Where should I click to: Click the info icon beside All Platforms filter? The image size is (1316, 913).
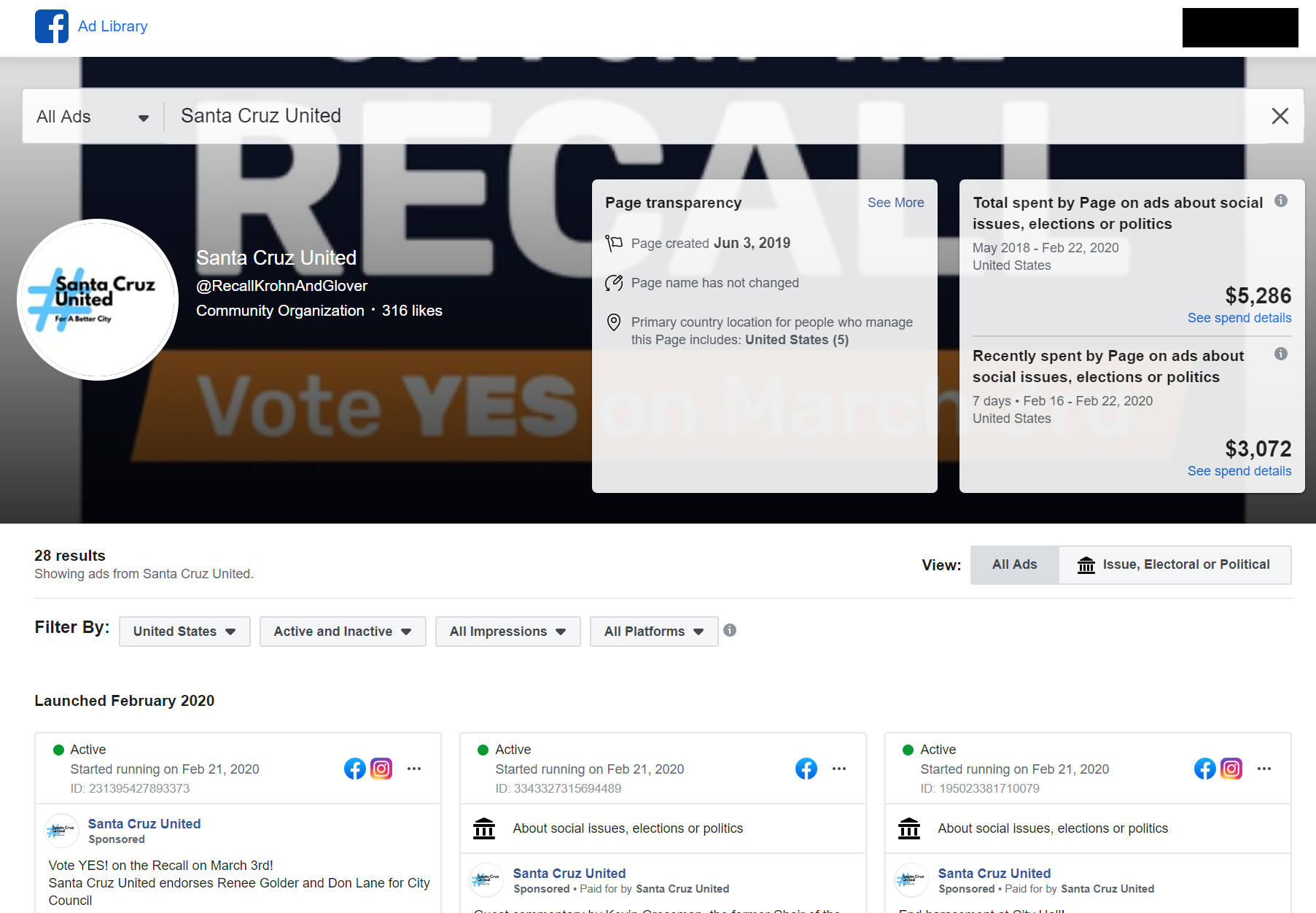[730, 630]
